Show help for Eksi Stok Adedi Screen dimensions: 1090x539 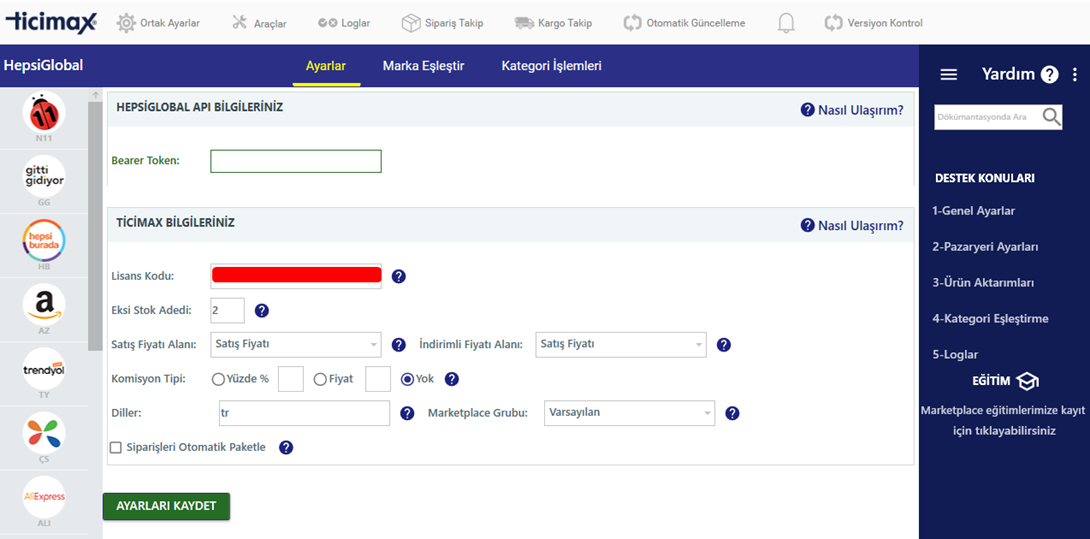coord(261,311)
